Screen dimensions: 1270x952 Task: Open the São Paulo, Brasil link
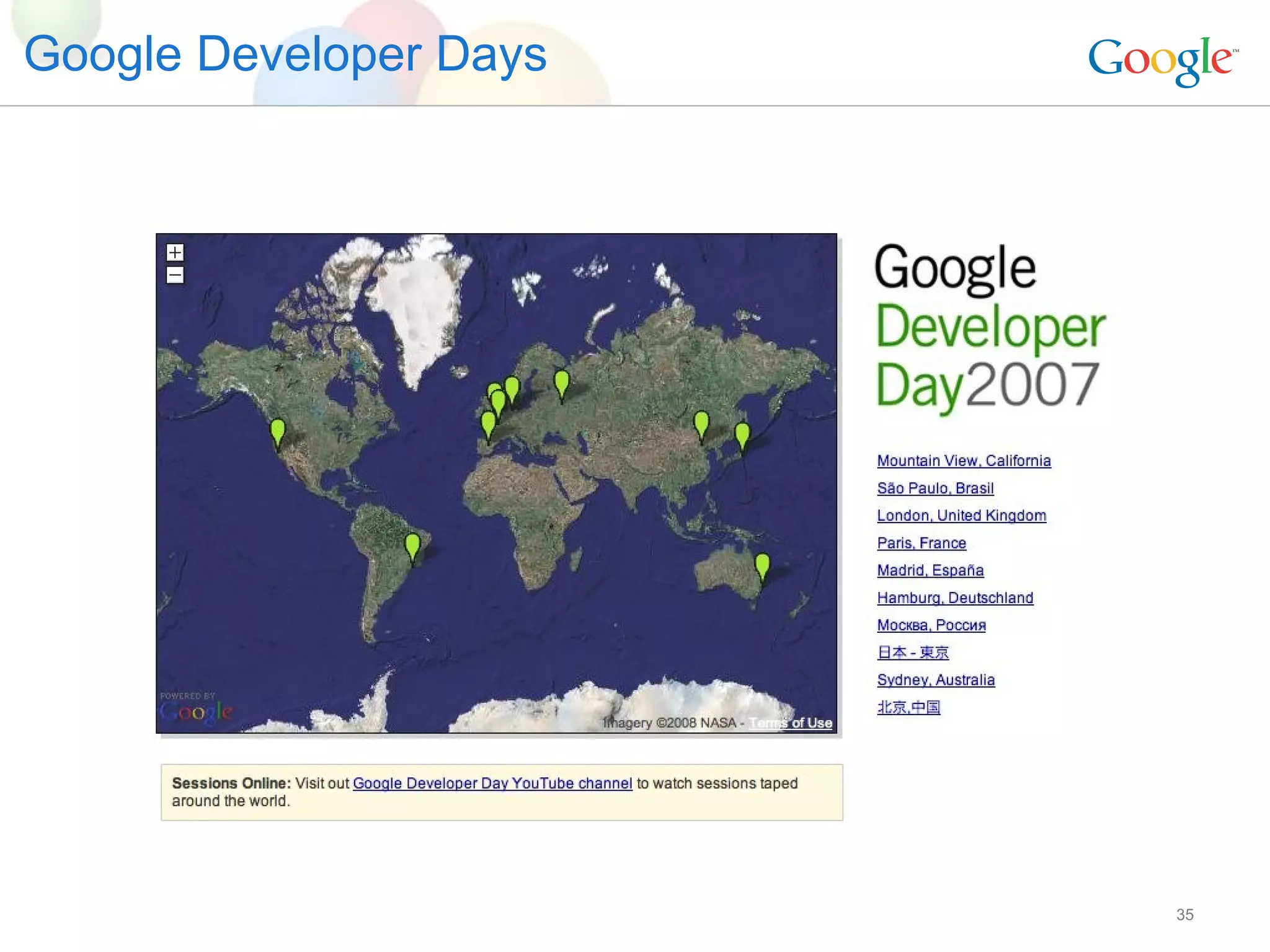pos(935,488)
